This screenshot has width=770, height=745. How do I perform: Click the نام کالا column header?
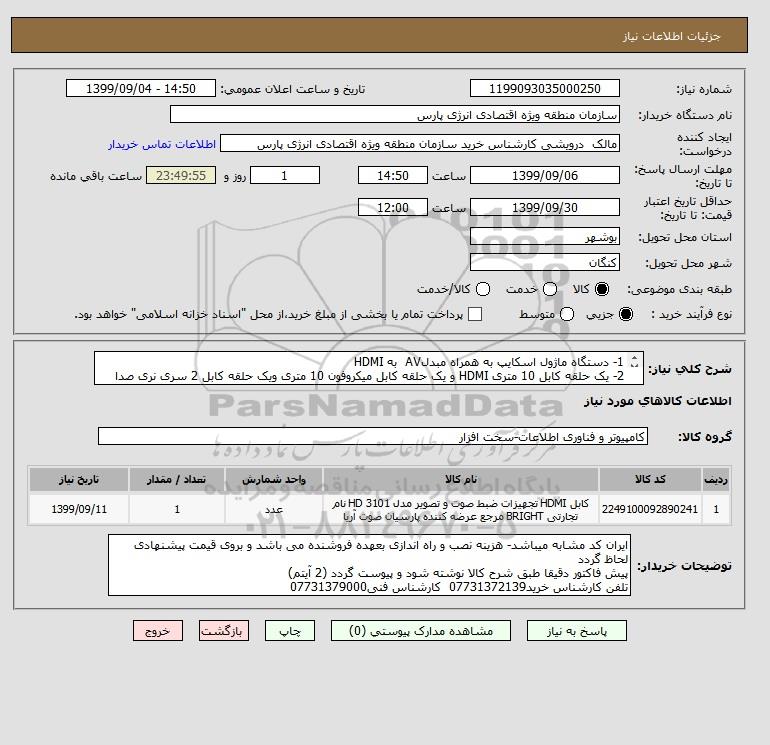coord(461,479)
